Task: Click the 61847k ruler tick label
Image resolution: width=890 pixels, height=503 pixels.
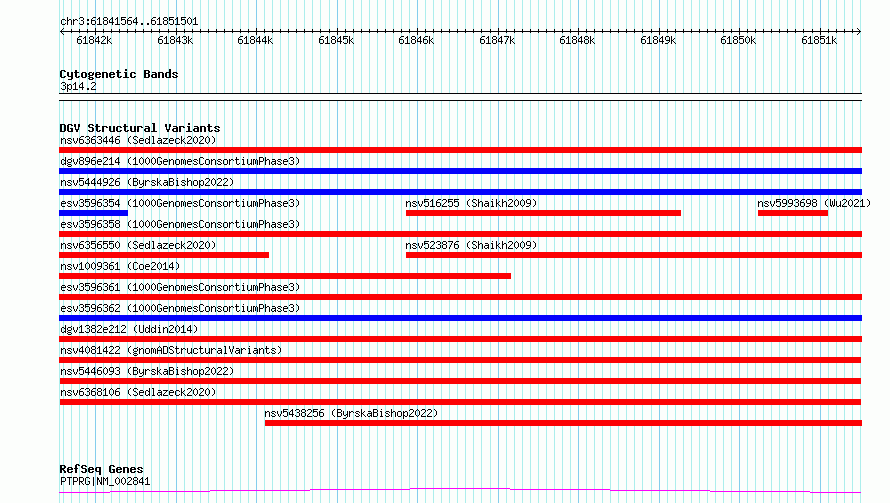Action: (497, 40)
